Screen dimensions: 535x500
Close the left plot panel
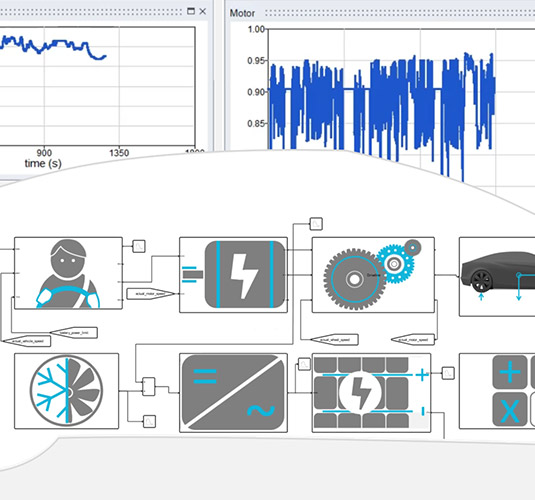(x=203, y=11)
